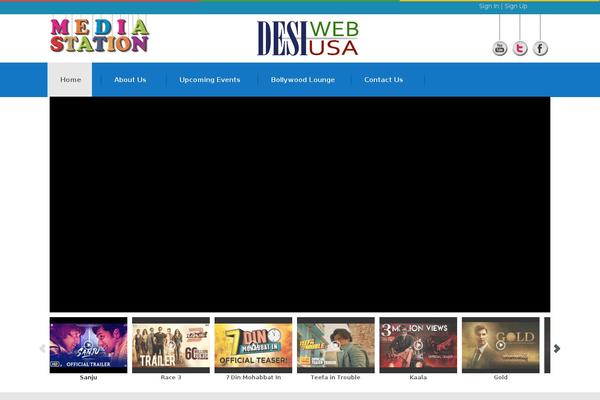Go to the Home tab
The width and height of the screenshot is (600, 400).
point(70,80)
